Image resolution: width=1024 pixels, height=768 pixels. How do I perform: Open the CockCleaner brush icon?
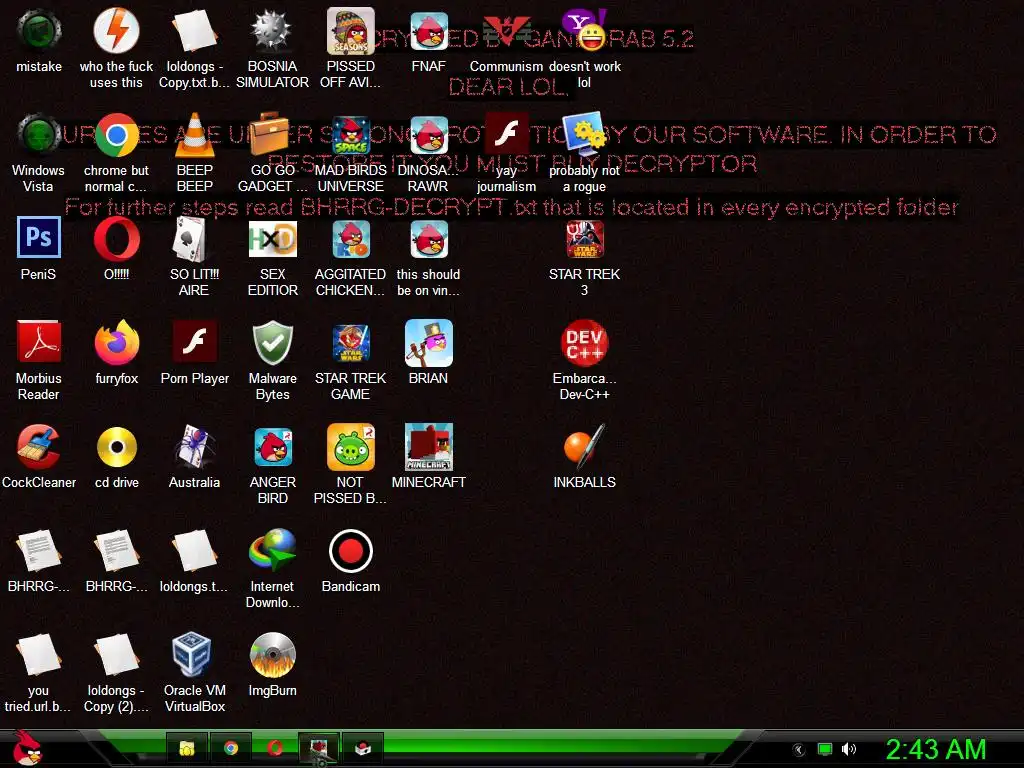[39, 447]
